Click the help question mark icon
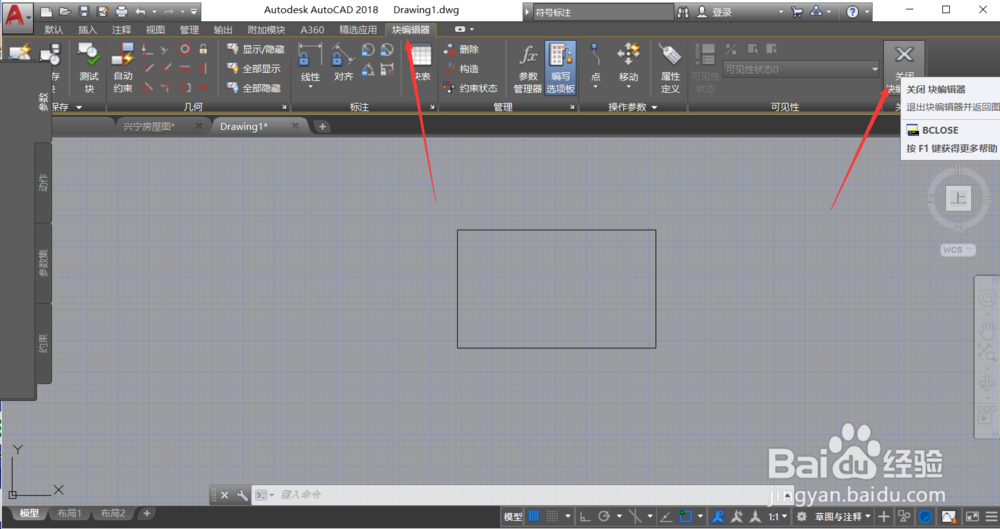The image size is (1000, 529). point(852,11)
